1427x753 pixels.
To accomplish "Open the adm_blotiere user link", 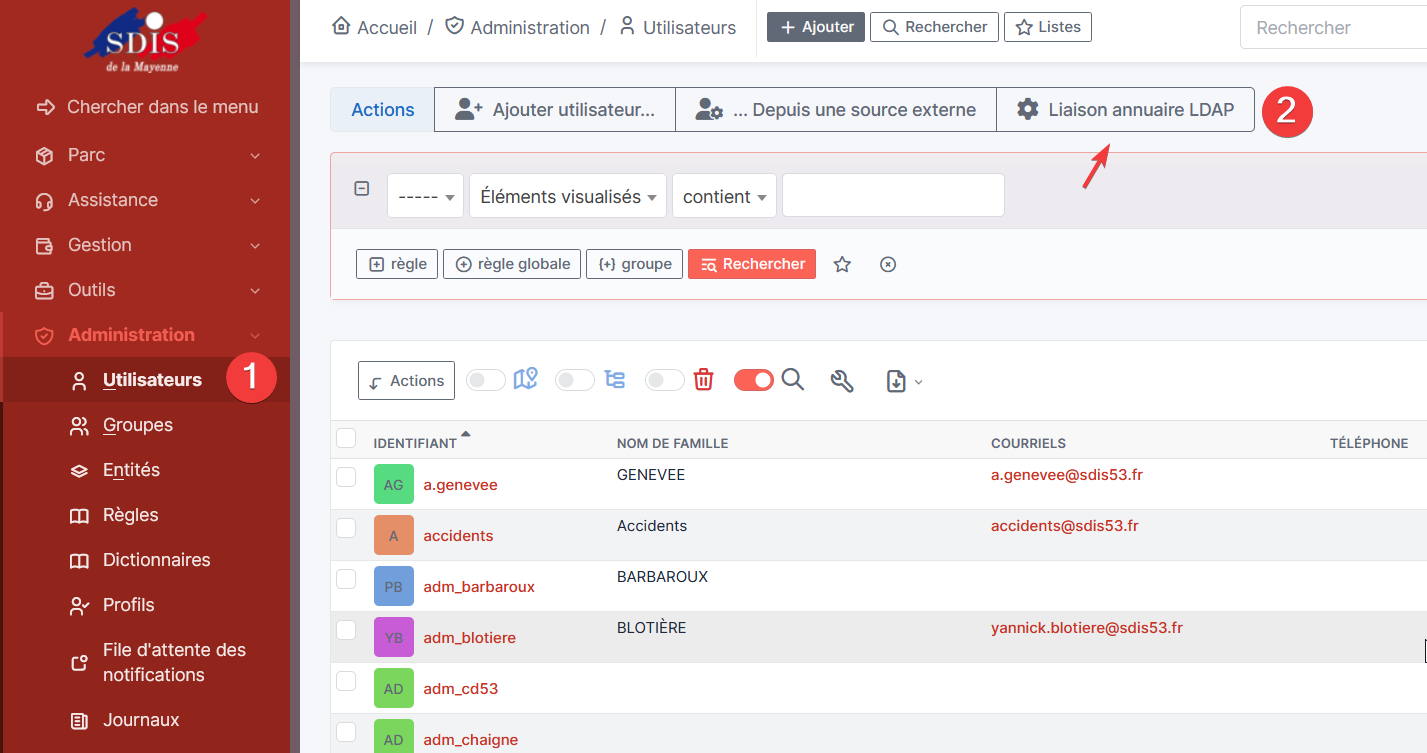I will 469,638.
